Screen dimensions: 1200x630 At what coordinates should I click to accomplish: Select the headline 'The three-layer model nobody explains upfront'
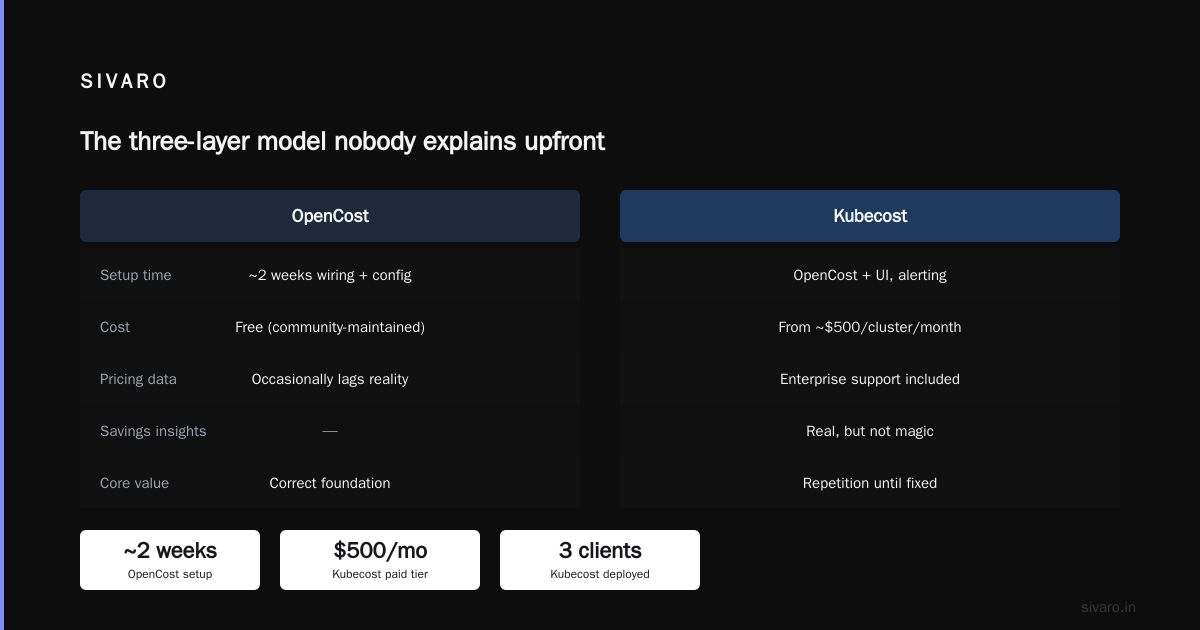click(x=342, y=141)
